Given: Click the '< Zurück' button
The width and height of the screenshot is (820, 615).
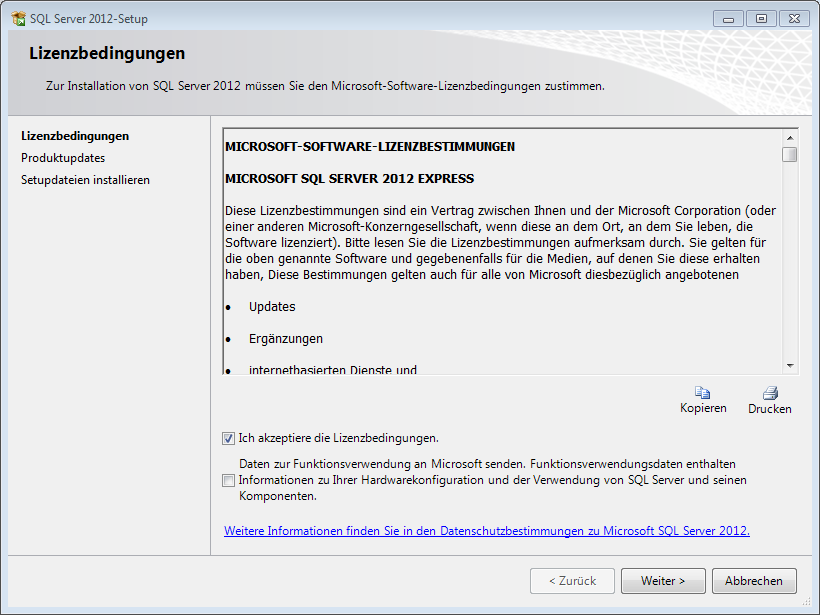Looking at the screenshot, I should (x=571, y=581).
